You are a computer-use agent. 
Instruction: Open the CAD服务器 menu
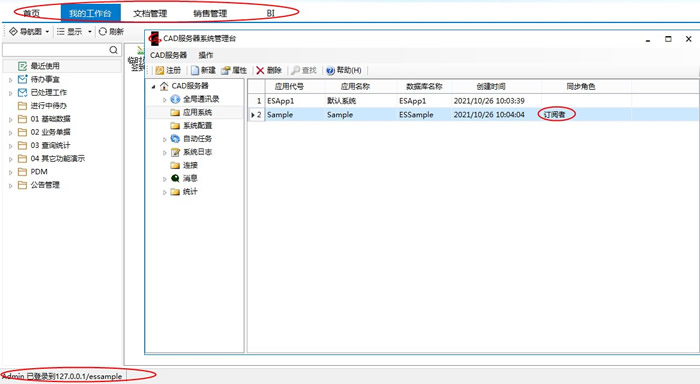coord(168,55)
